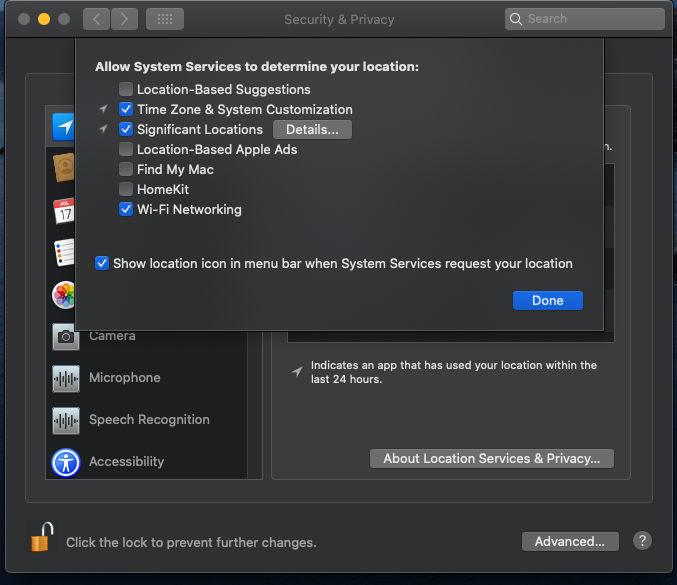The height and width of the screenshot is (585, 677).
Task: Select the Microphone icon in sidebar
Action: 66,379
